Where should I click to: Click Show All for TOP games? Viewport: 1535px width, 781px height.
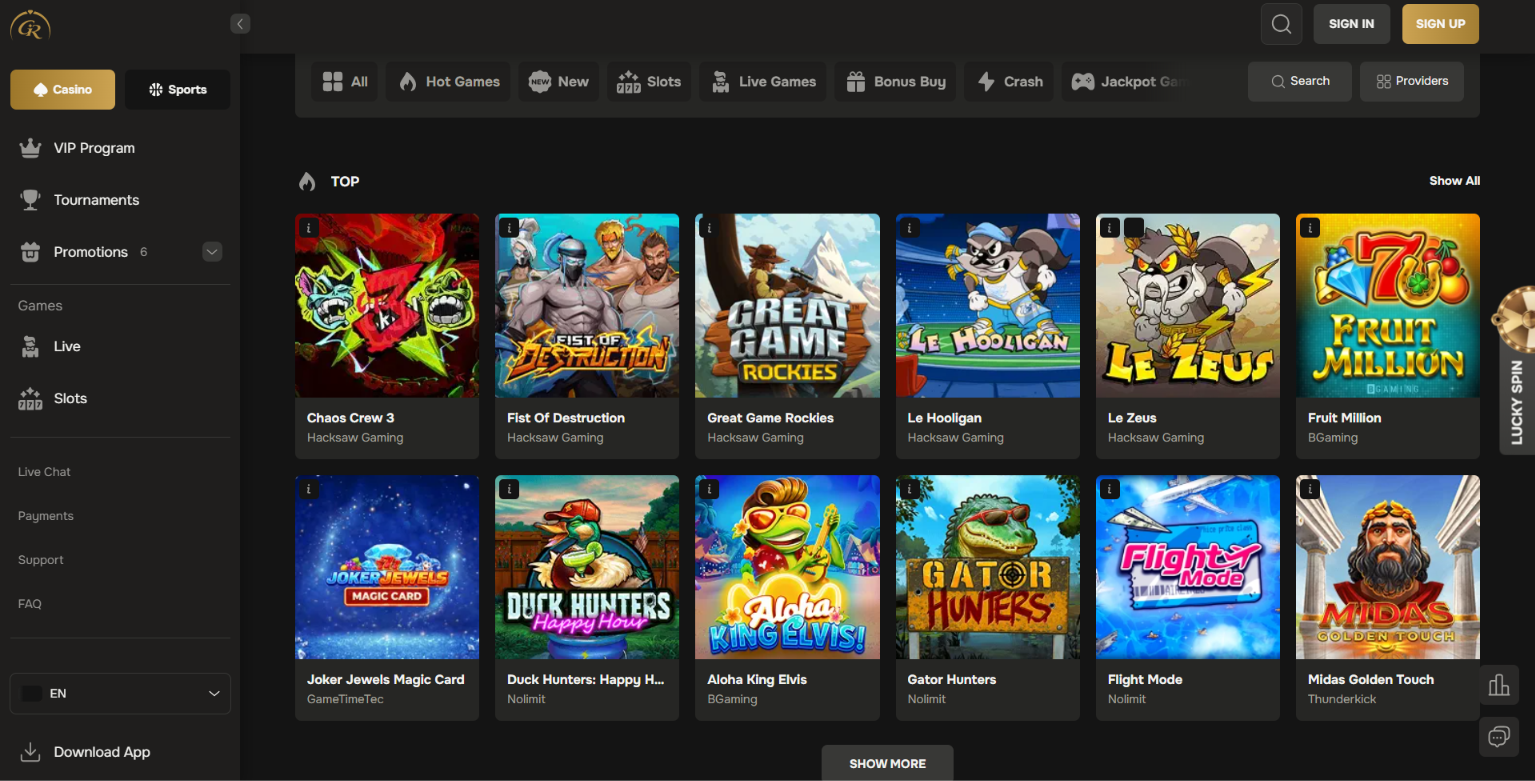point(1454,181)
